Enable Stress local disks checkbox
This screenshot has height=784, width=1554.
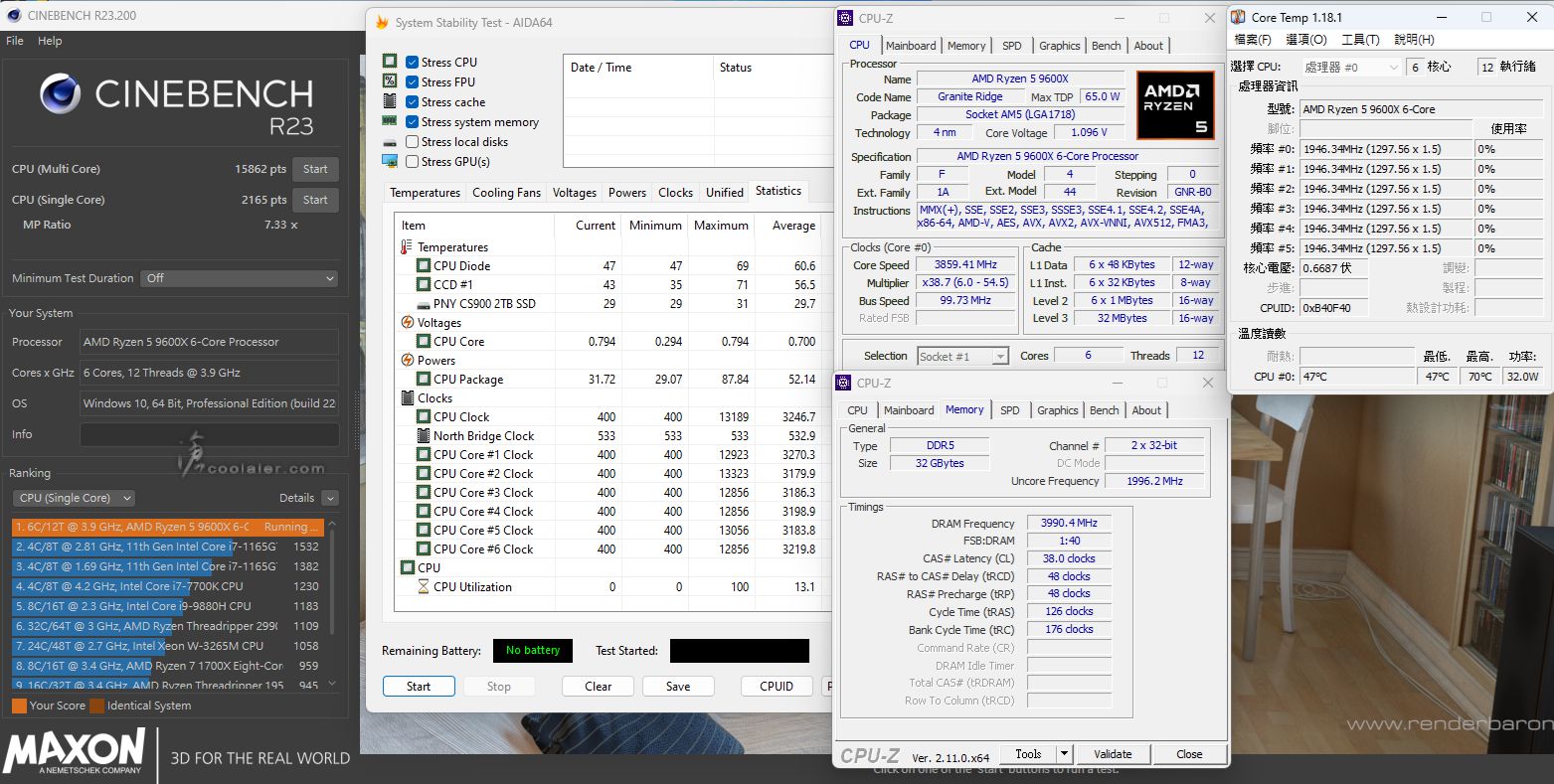[x=412, y=141]
